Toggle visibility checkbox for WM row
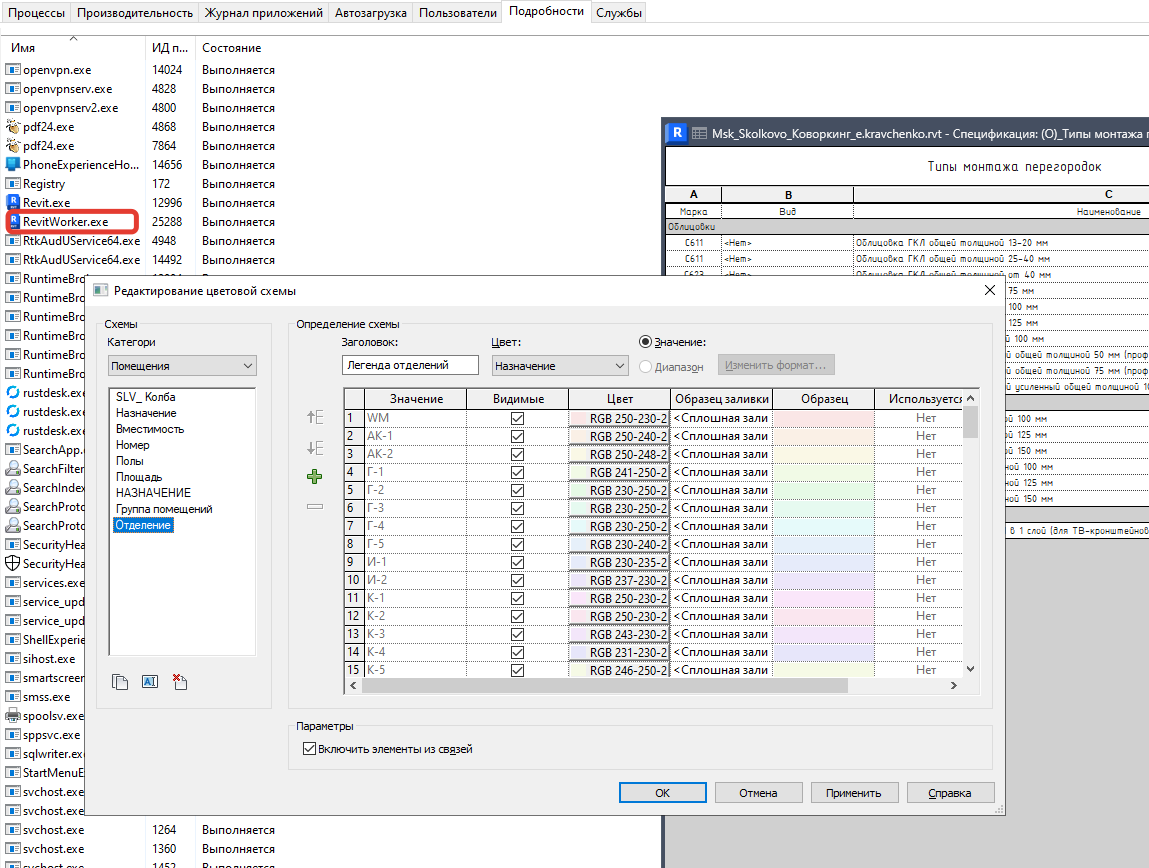The height and width of the screenshot is (868, 1149). point(517,418)
